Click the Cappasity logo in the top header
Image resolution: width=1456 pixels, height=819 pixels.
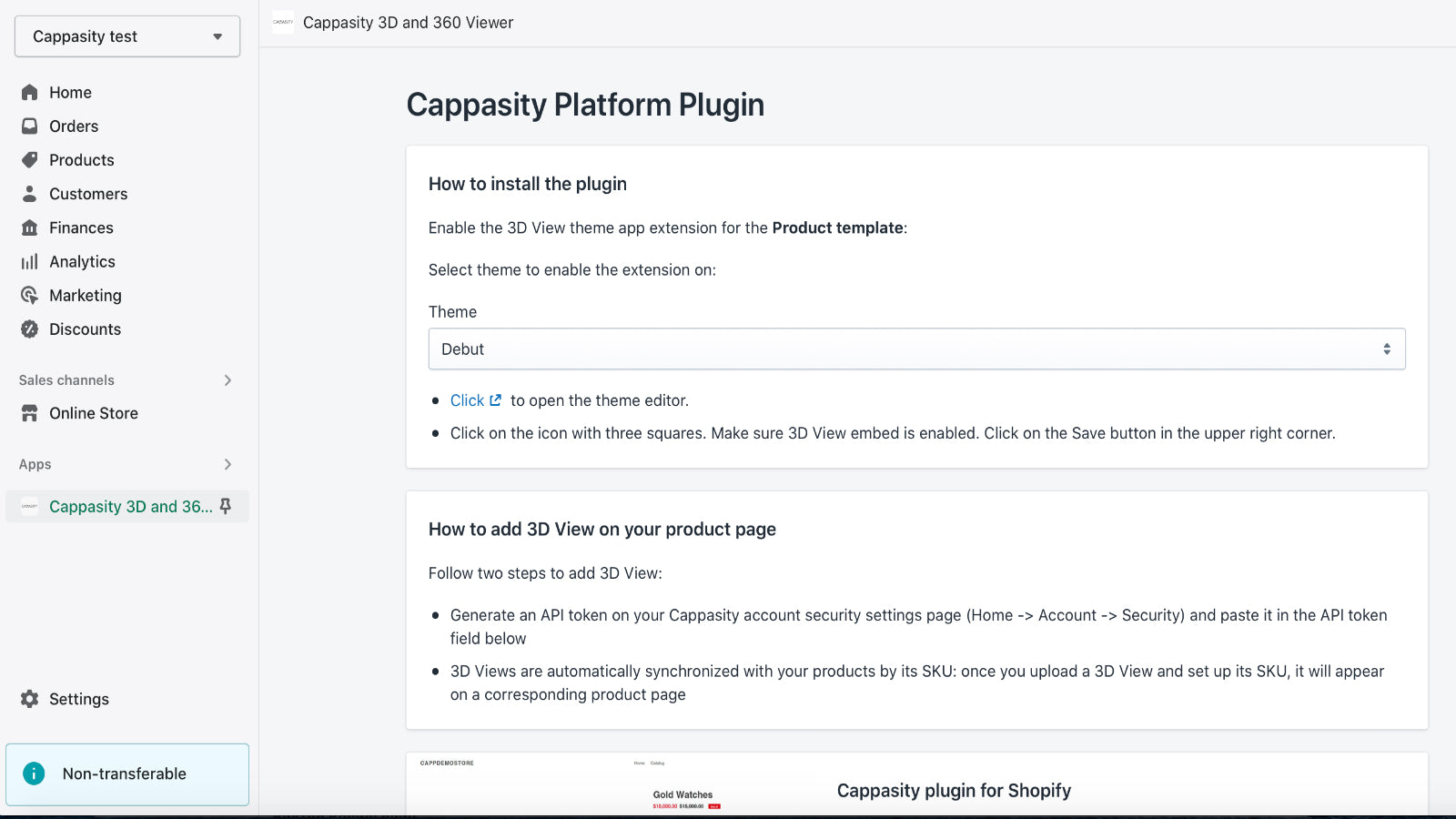pyautogui.click(x=282, y=22)
